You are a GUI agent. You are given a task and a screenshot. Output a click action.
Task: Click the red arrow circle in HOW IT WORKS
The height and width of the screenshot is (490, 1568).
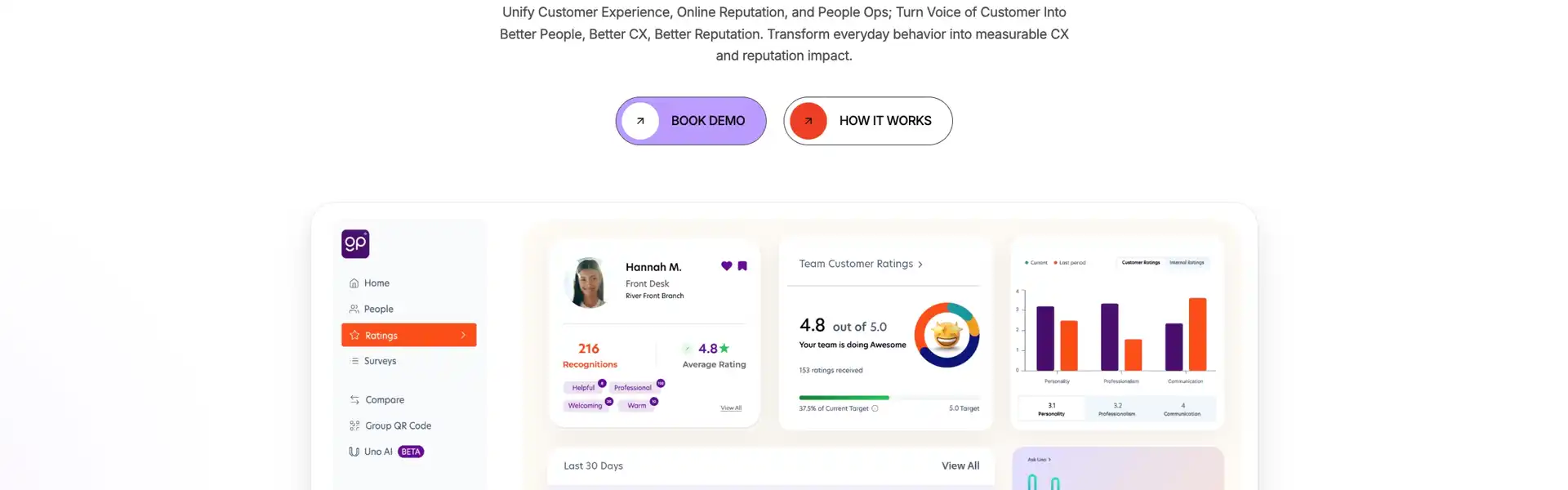[x=808, y=121]
